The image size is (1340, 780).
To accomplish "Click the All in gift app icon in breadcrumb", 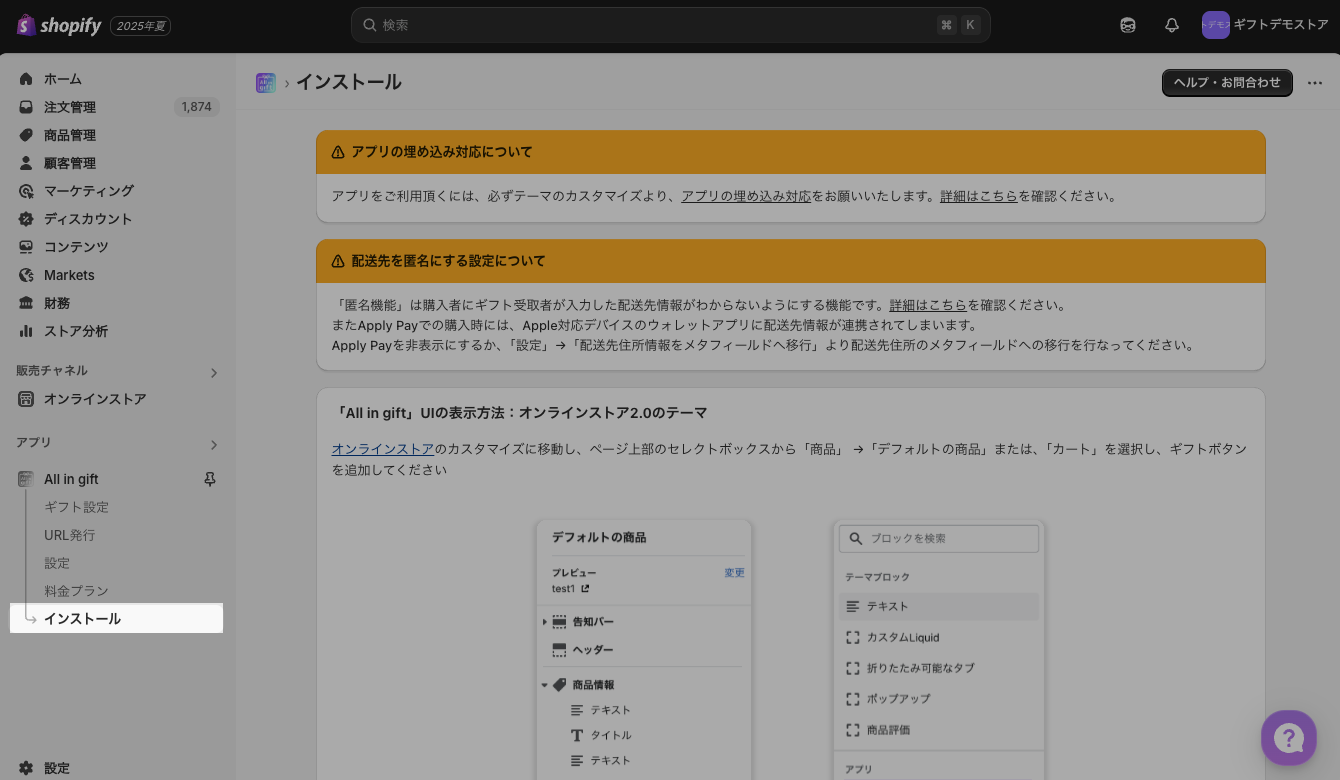I will click(x=266, y=83).
